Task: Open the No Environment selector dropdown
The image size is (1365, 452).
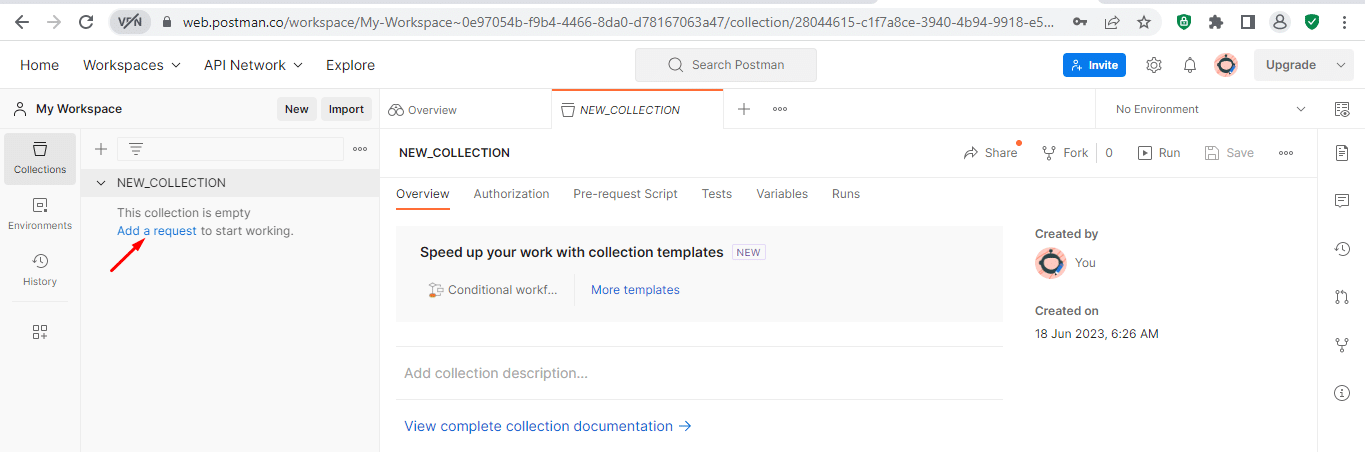Action: coord(1210,109)
